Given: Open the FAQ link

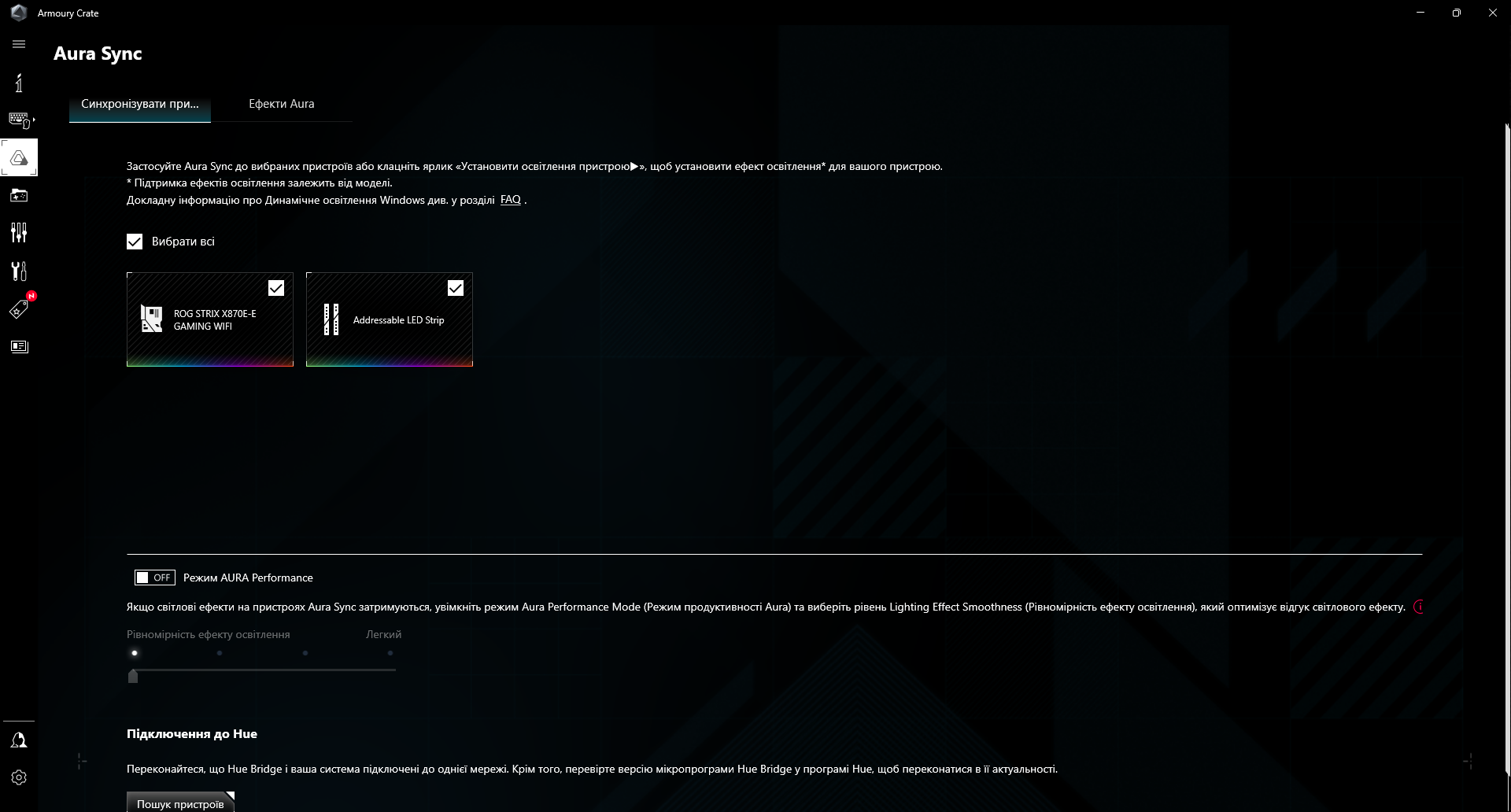Looking at the screenshot, I should [x=510, y=199].
